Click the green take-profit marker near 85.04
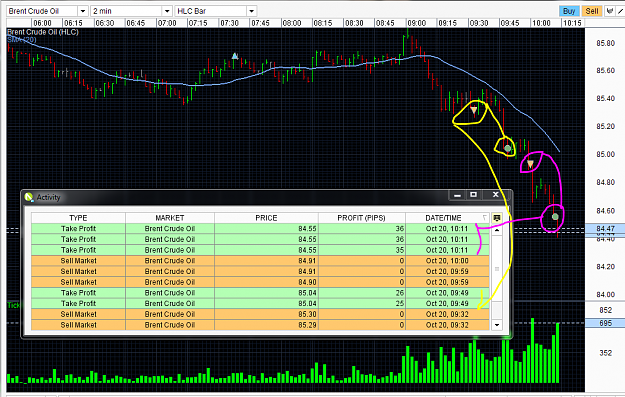Screen dimensions: 625x397 507,148
